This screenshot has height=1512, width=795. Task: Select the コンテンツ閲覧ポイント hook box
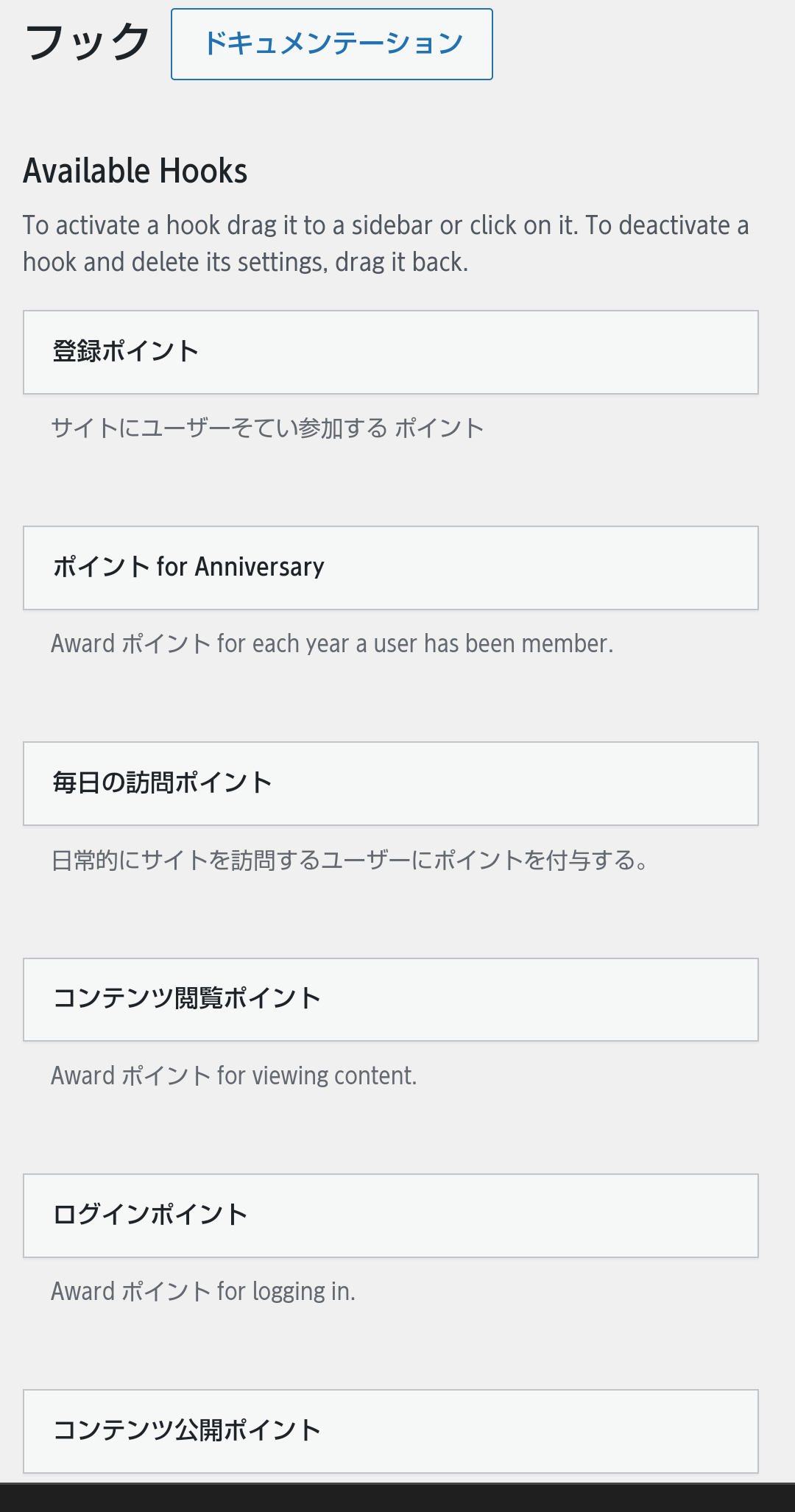[391, 1000]
